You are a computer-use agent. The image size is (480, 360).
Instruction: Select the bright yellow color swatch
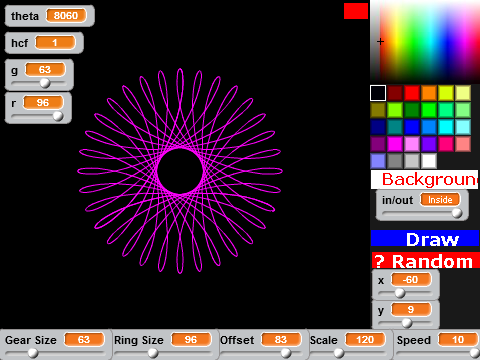[x=446, y=93]
